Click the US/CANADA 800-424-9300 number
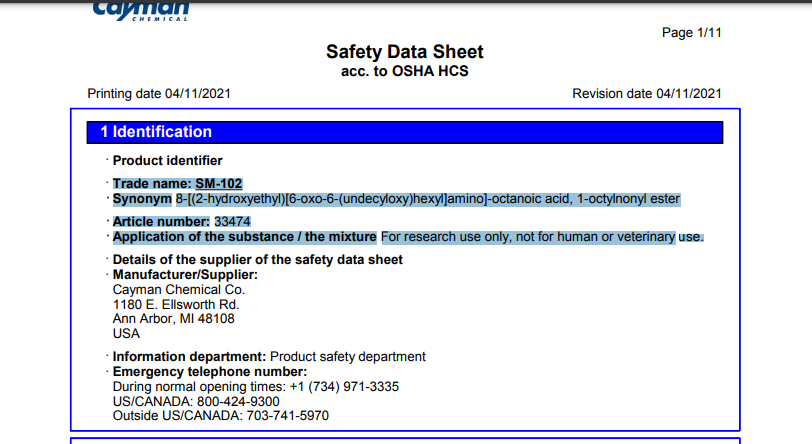Screen dimensions: 812x444 238,401
